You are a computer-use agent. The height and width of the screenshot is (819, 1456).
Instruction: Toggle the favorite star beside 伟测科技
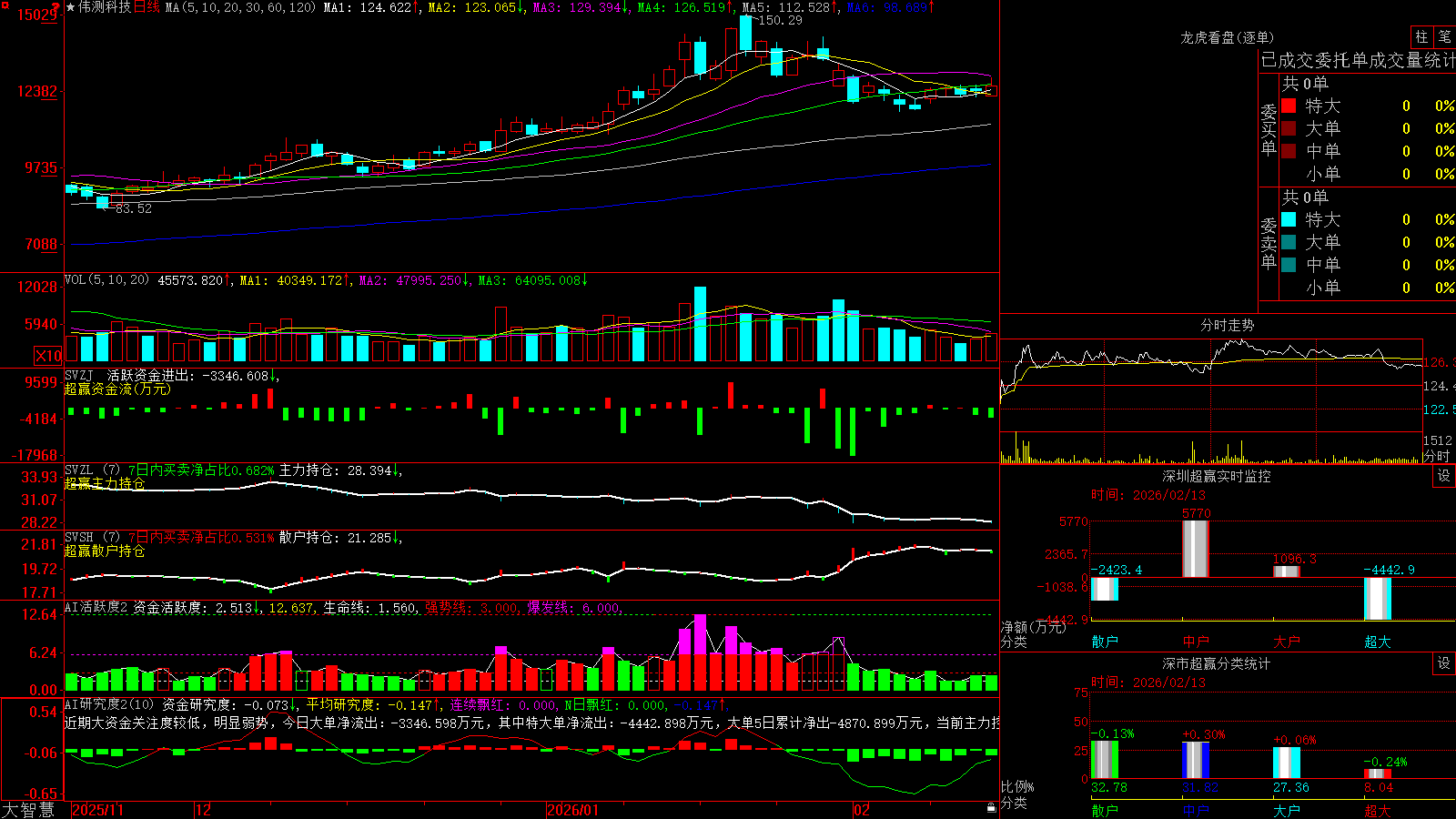click(x=71, y=7)
